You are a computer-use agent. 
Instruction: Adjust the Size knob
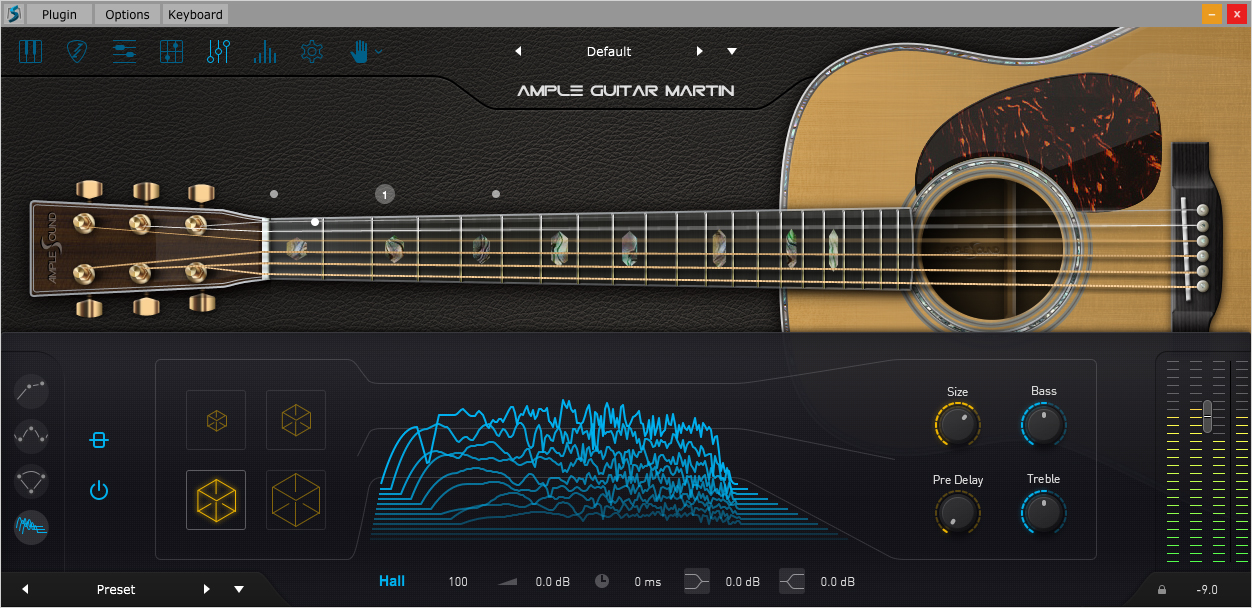957,425
